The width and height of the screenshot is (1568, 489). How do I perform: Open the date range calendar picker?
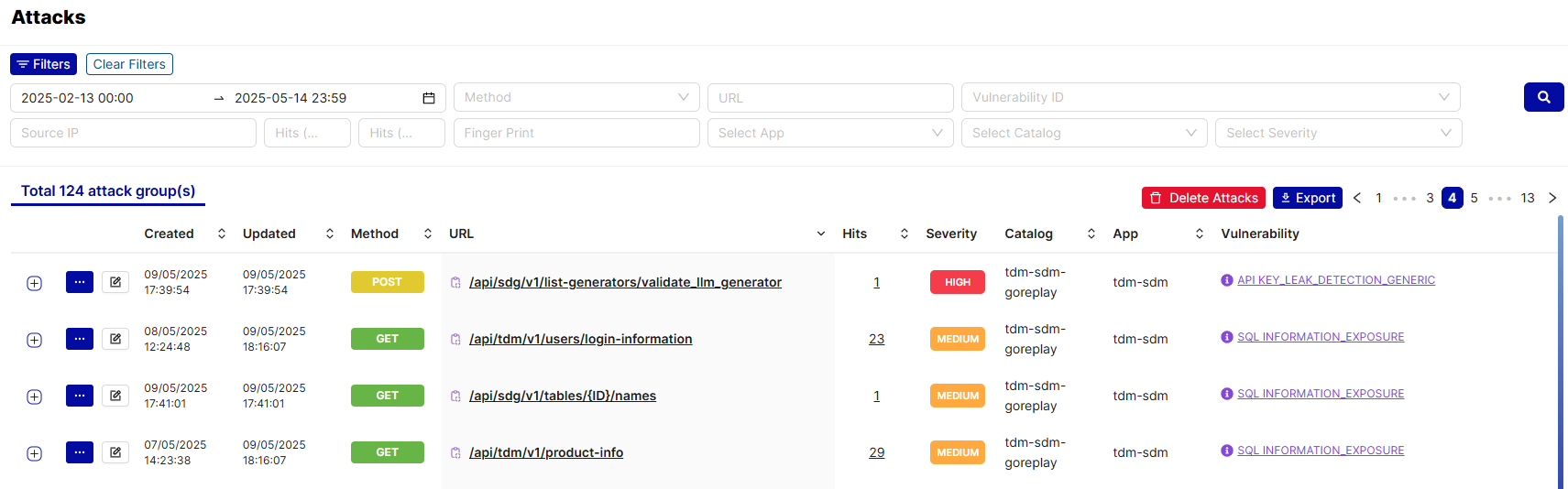coord(428,98)
